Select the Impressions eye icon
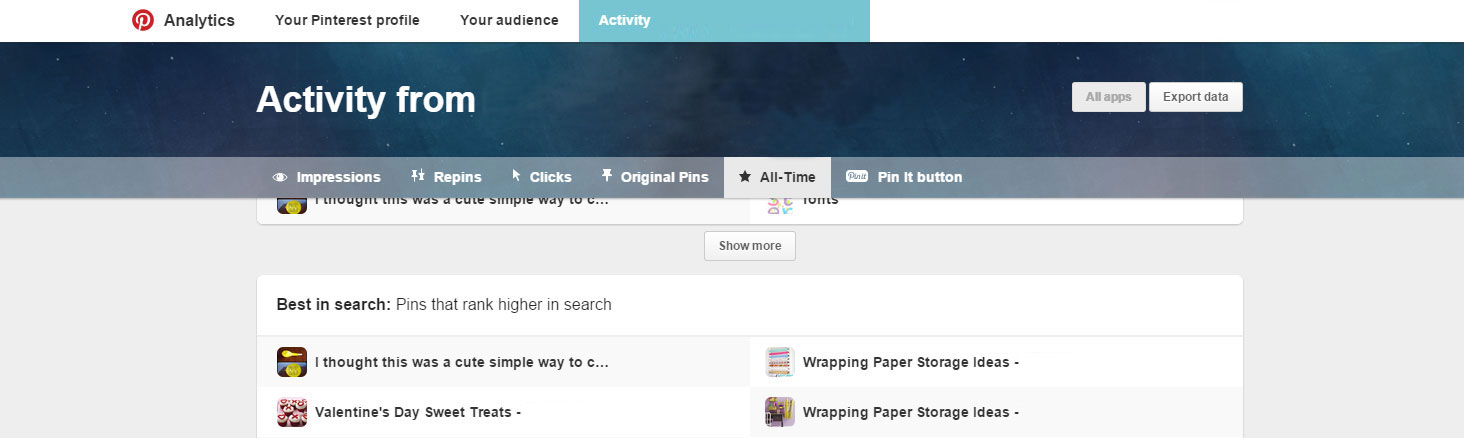Viewport: 1464px width, 438px height. click(x=280, y=177)
